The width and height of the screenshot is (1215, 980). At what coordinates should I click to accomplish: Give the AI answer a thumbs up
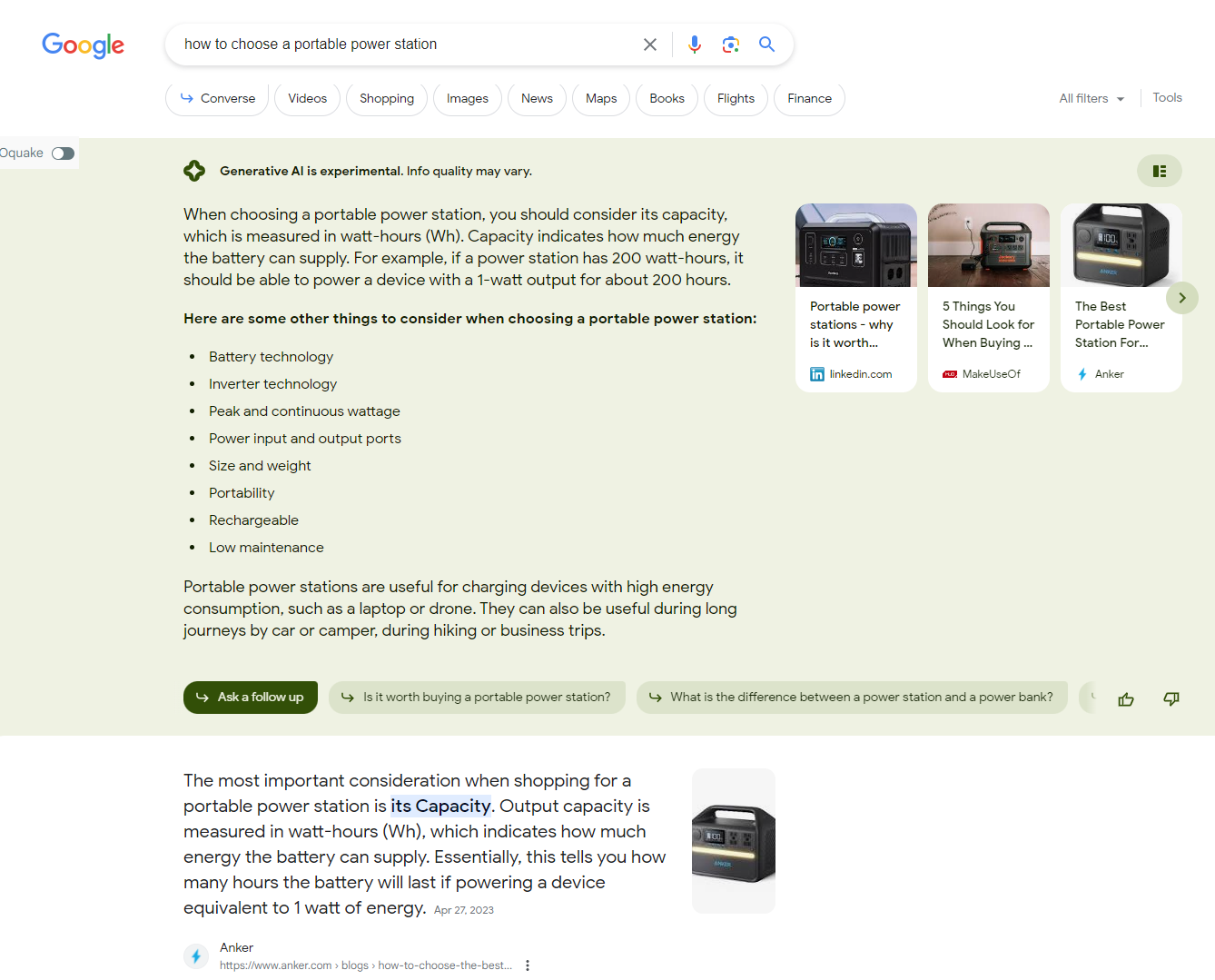pyautogui.click(x=1126, y=698)
